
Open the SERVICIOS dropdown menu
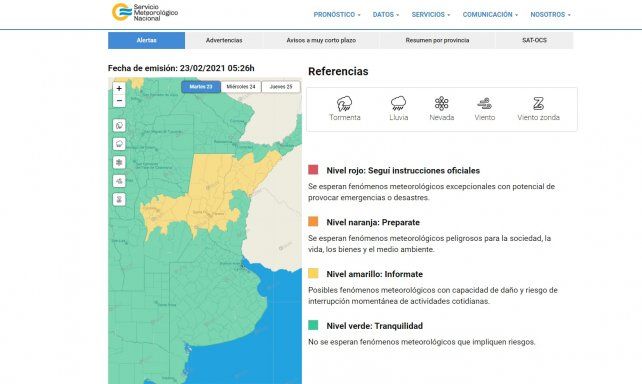pyautogui.click(x=431, y=15)
